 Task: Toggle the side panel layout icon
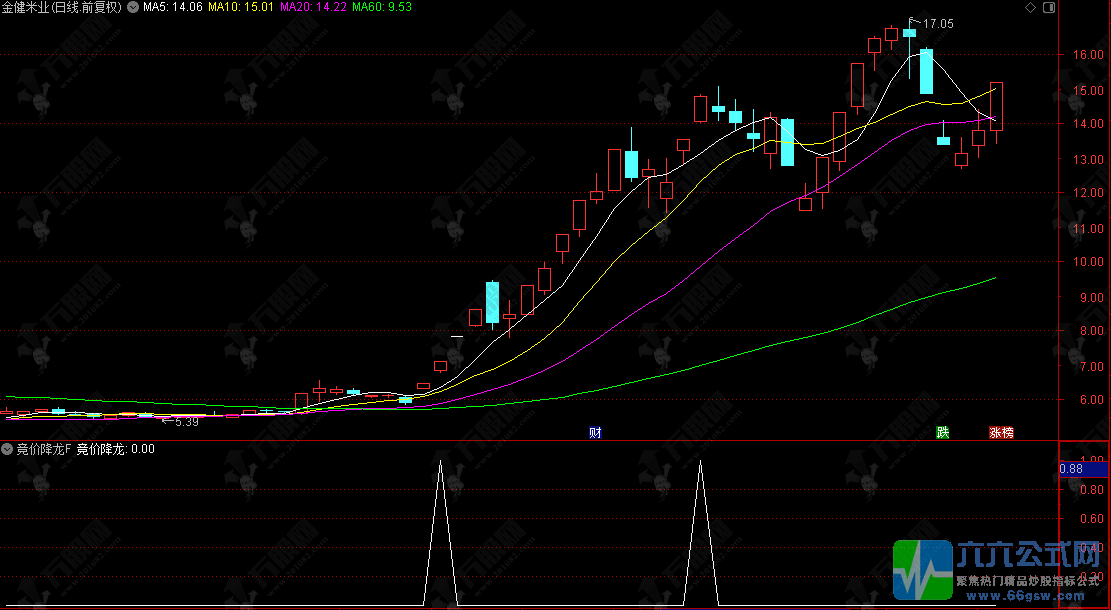(x=1049, y=7)
